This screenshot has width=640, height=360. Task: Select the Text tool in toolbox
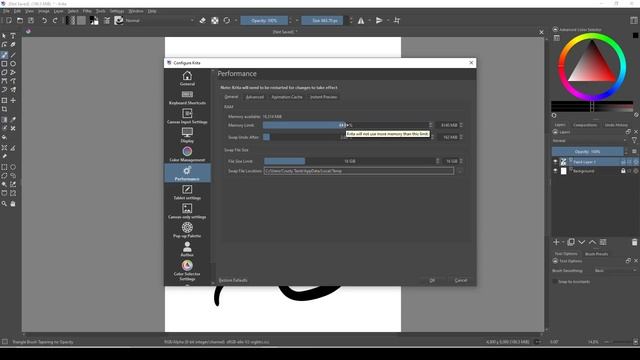13,36
